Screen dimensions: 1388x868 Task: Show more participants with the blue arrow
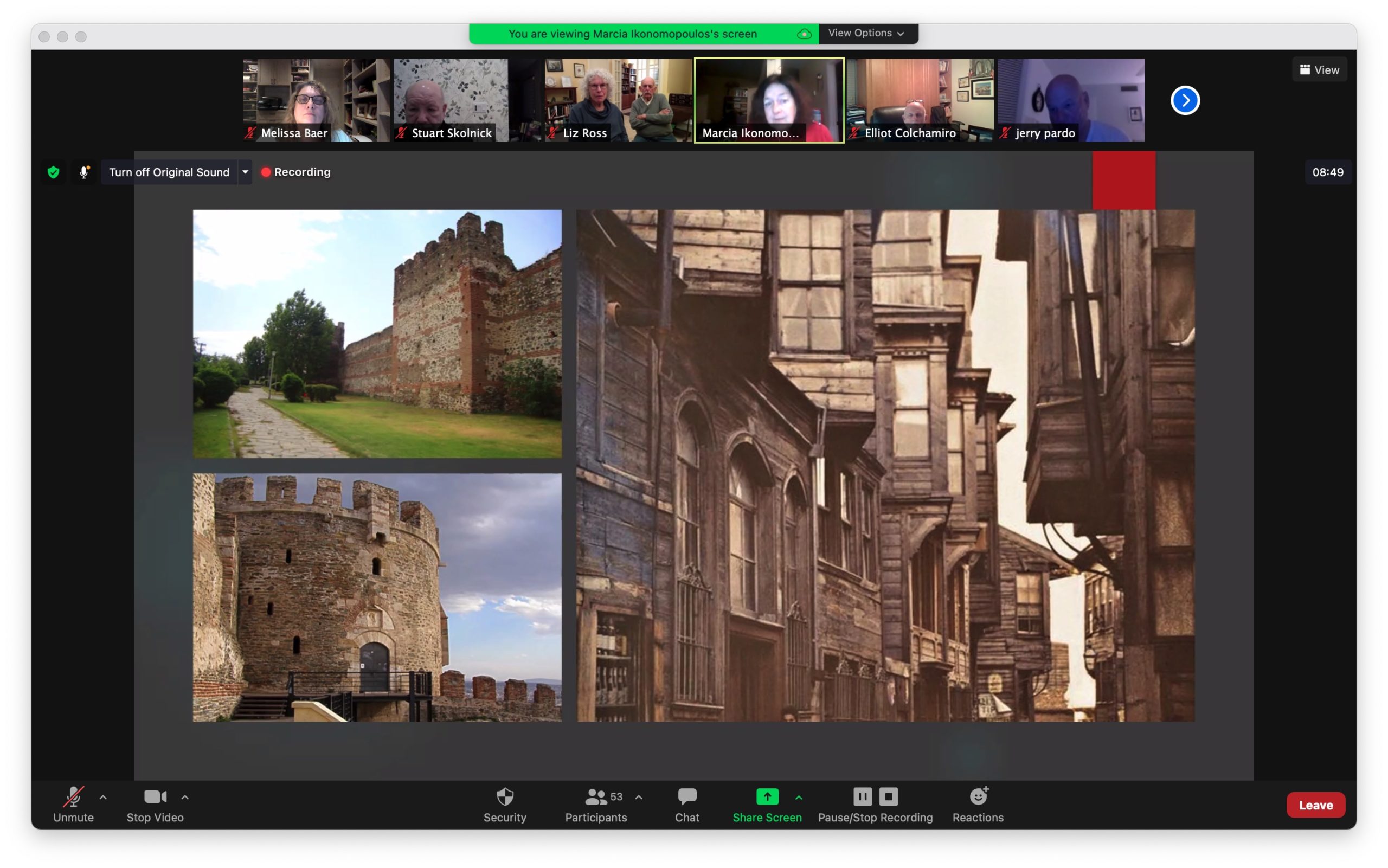pos(1185,100)
